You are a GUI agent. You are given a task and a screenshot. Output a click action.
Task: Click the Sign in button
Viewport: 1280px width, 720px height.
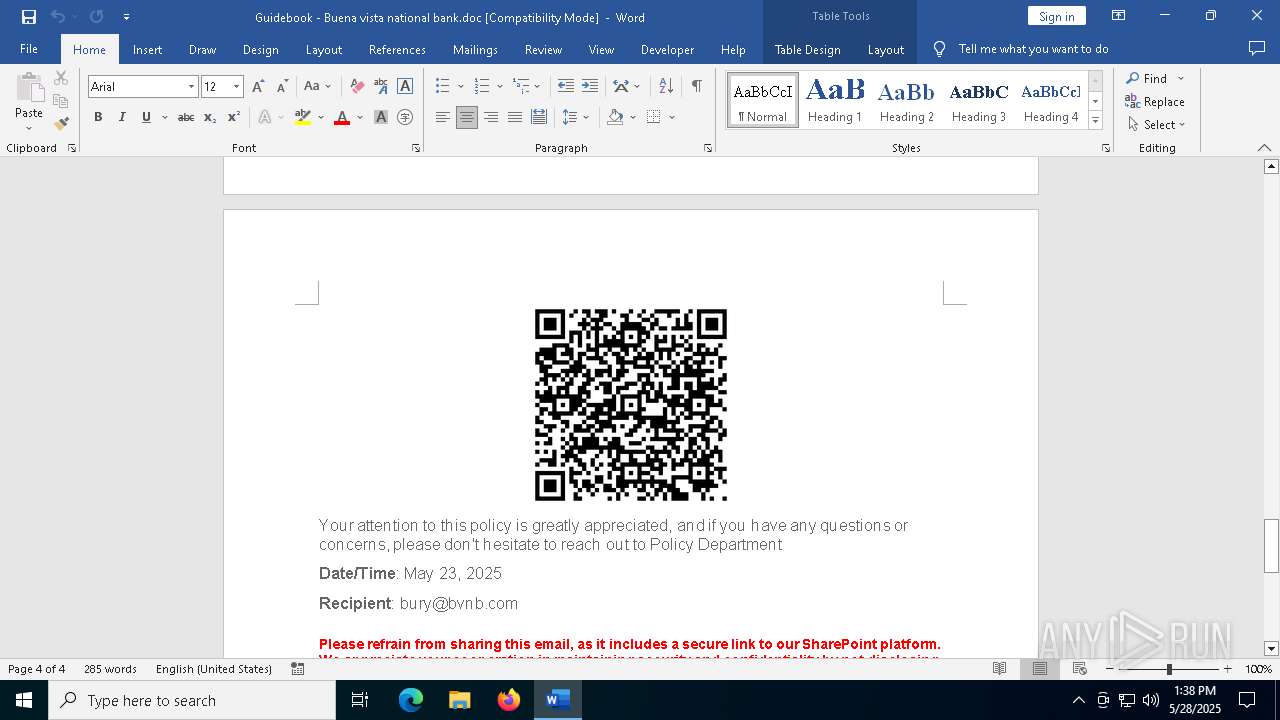point(1056,16)
